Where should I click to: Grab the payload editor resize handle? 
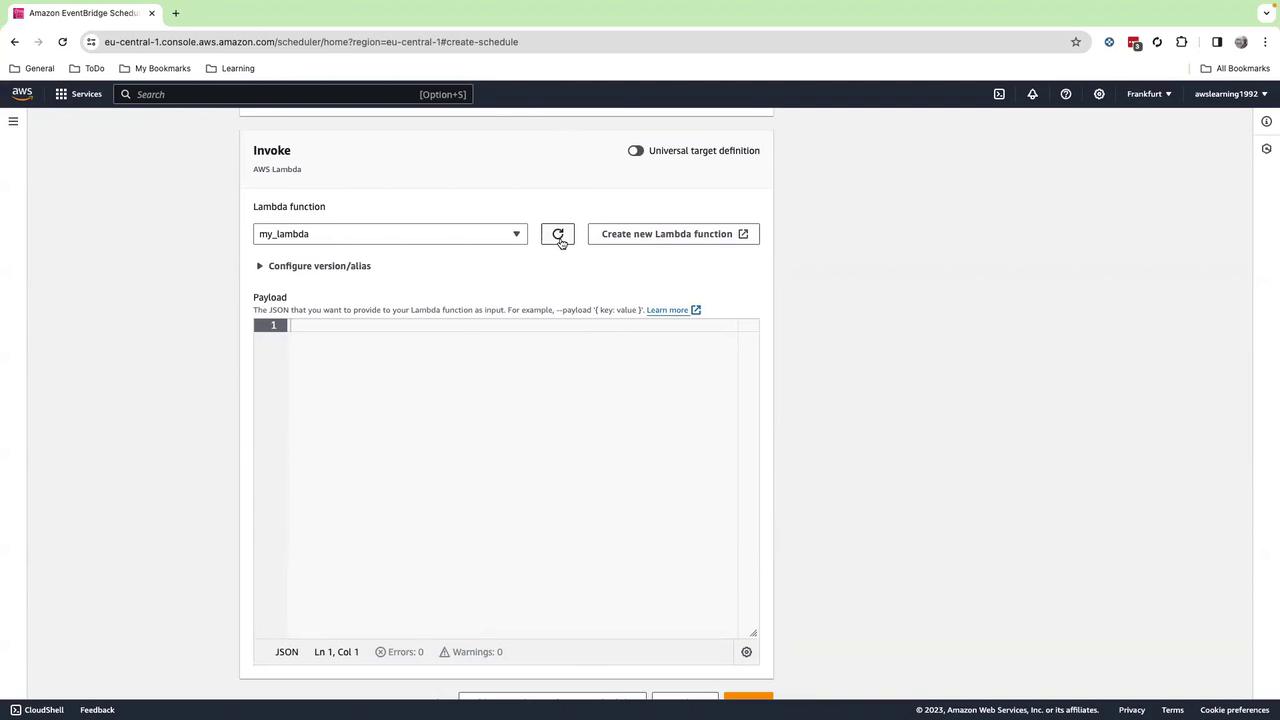(x=753, y=632)
